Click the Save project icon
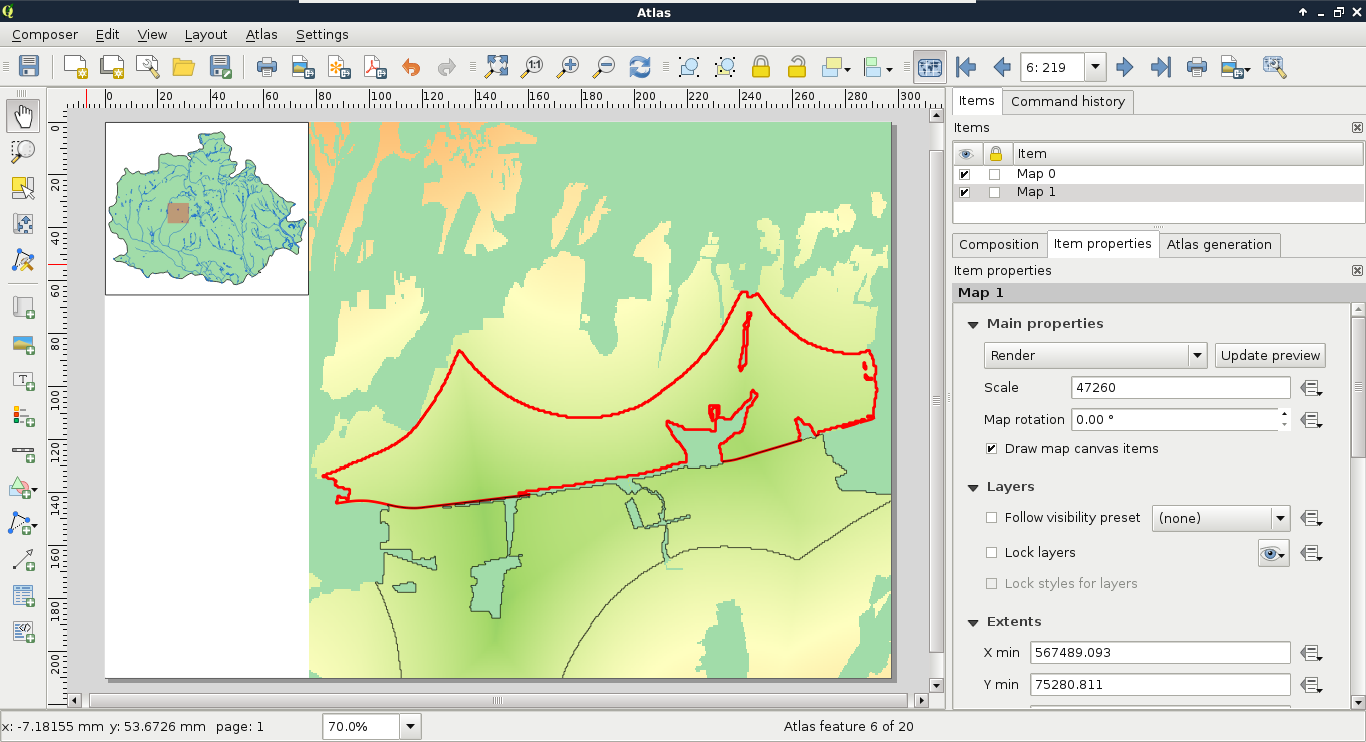 pyautogui.click(x=29, y=67)
